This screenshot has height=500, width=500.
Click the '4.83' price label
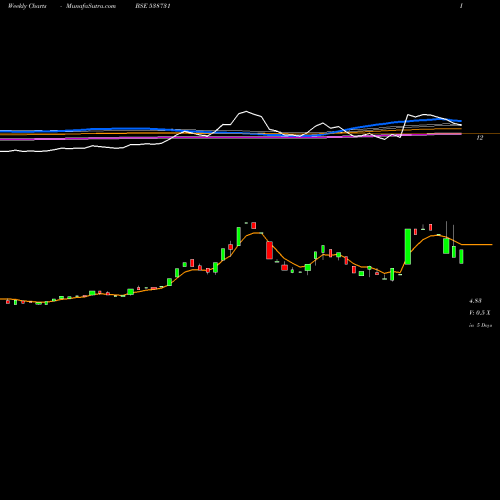pyautogui.click(x=475, y=301)
